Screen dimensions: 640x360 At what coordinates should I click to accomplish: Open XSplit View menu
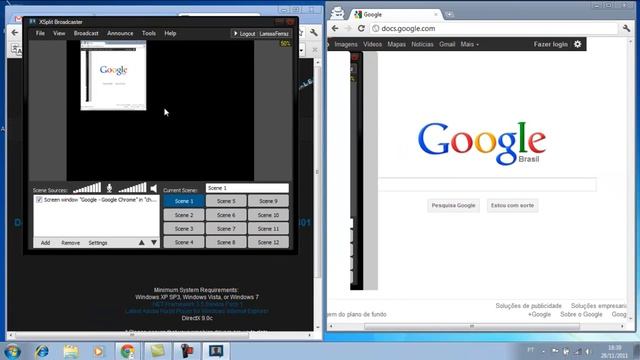coord(59,33)
